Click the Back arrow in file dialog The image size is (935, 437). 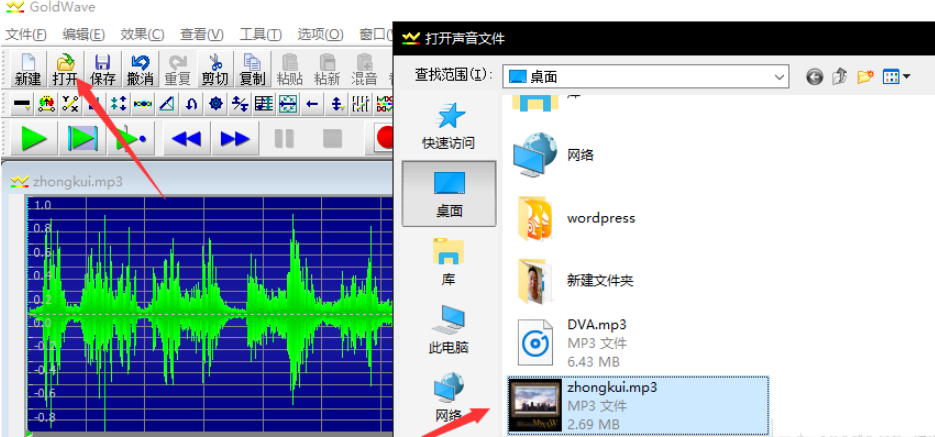click(x=814, y=77)
